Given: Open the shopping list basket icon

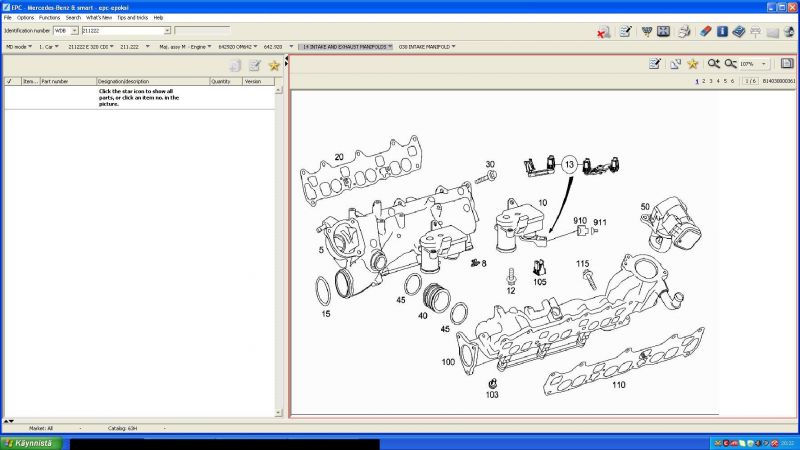Looking at the screenshot, I should pos(647,32).
